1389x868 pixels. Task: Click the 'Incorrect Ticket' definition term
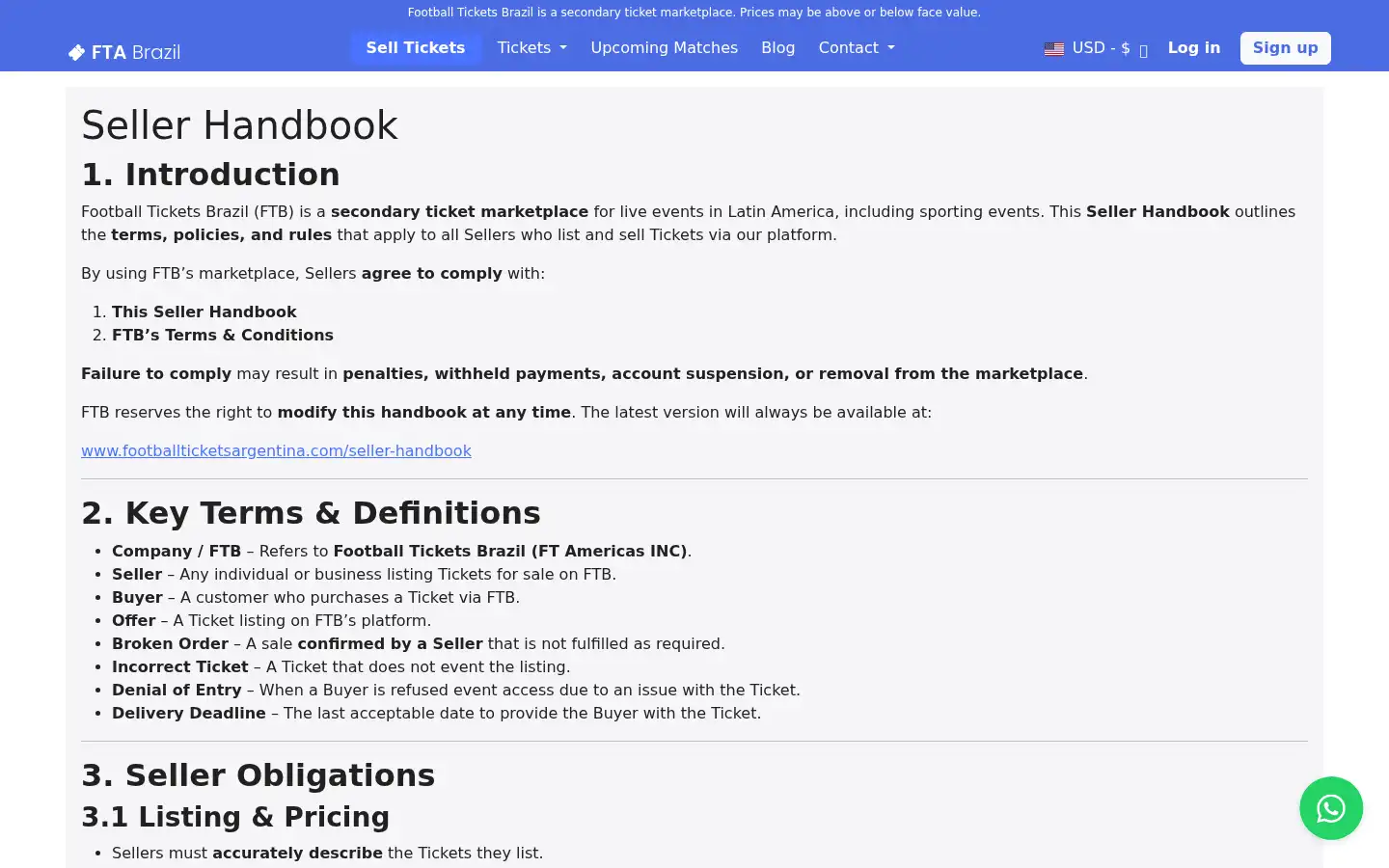click(x=180, y=666)
